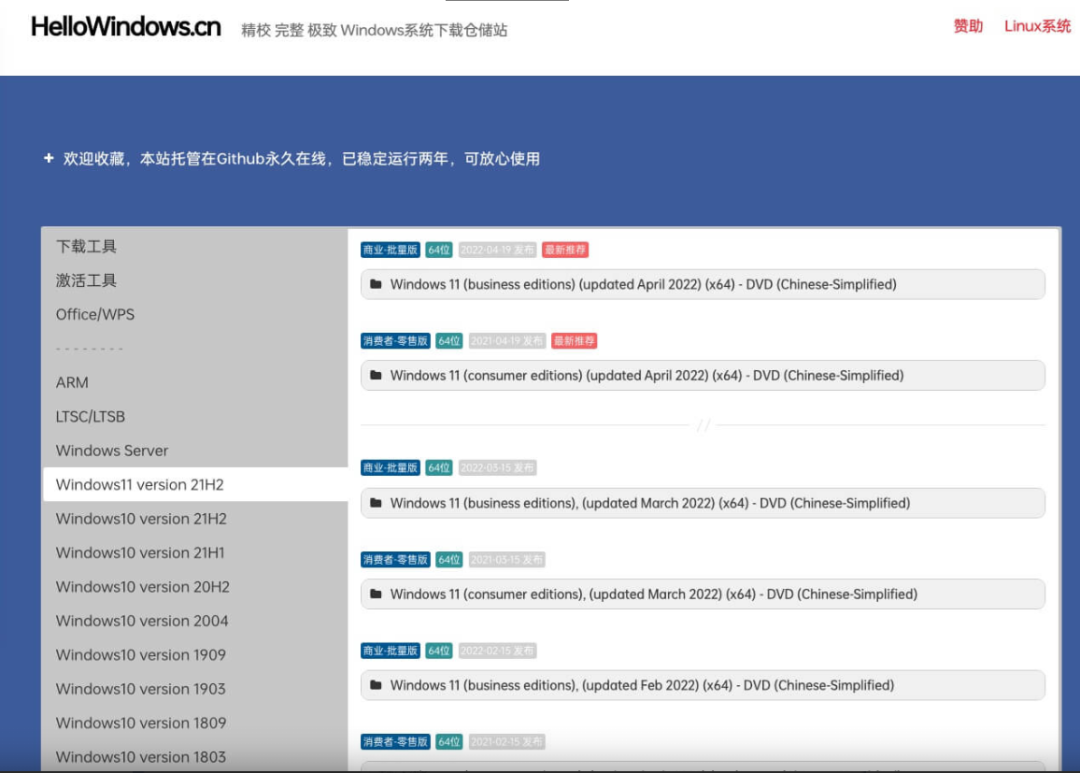This screenshot has width=1080, height=773.
Task: Click folder icon of business April 2022 entry
Action: (375, 284)
